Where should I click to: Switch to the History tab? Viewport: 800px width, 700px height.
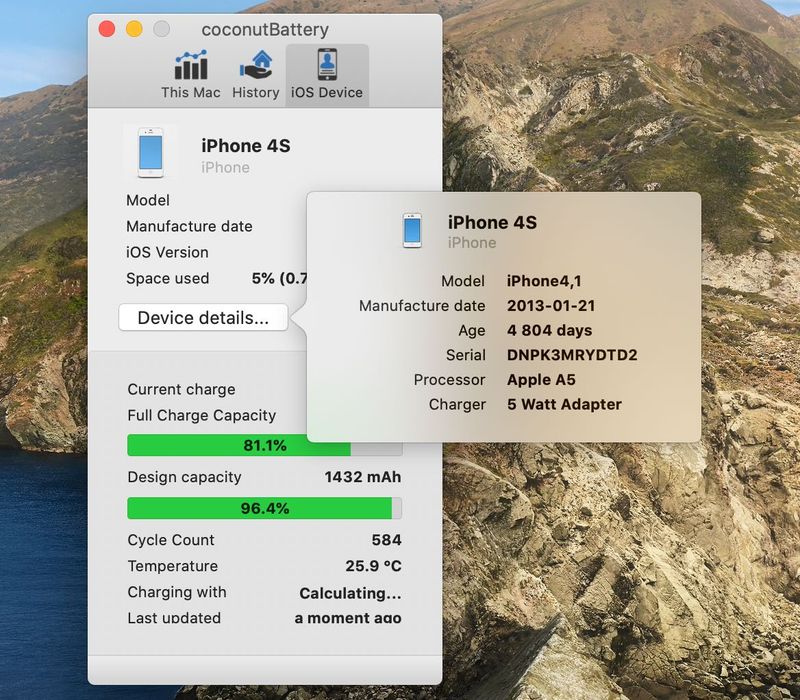click(x=256, y=74)
